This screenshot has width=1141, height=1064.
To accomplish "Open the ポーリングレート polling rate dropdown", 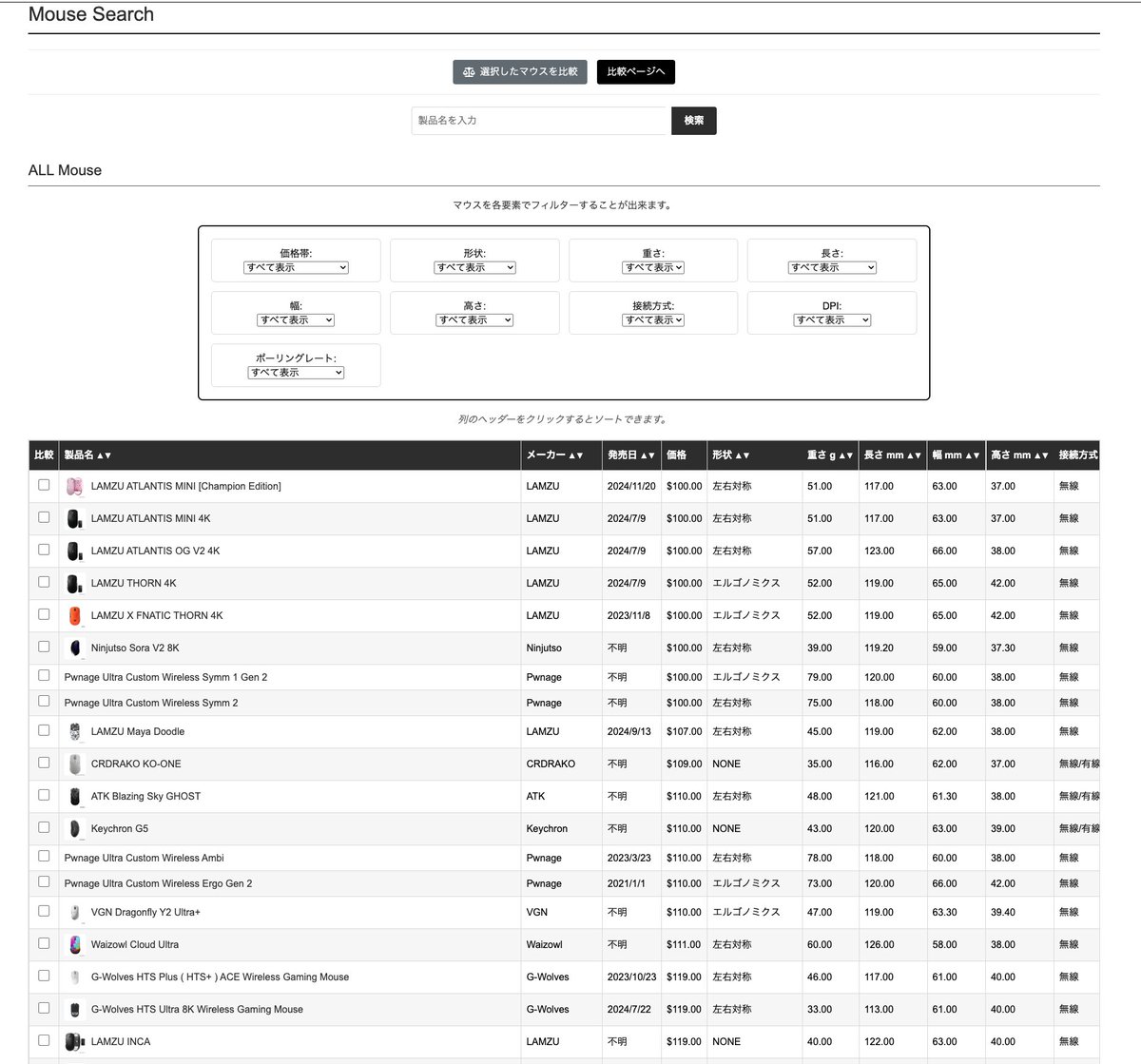I will click(296, 373).
